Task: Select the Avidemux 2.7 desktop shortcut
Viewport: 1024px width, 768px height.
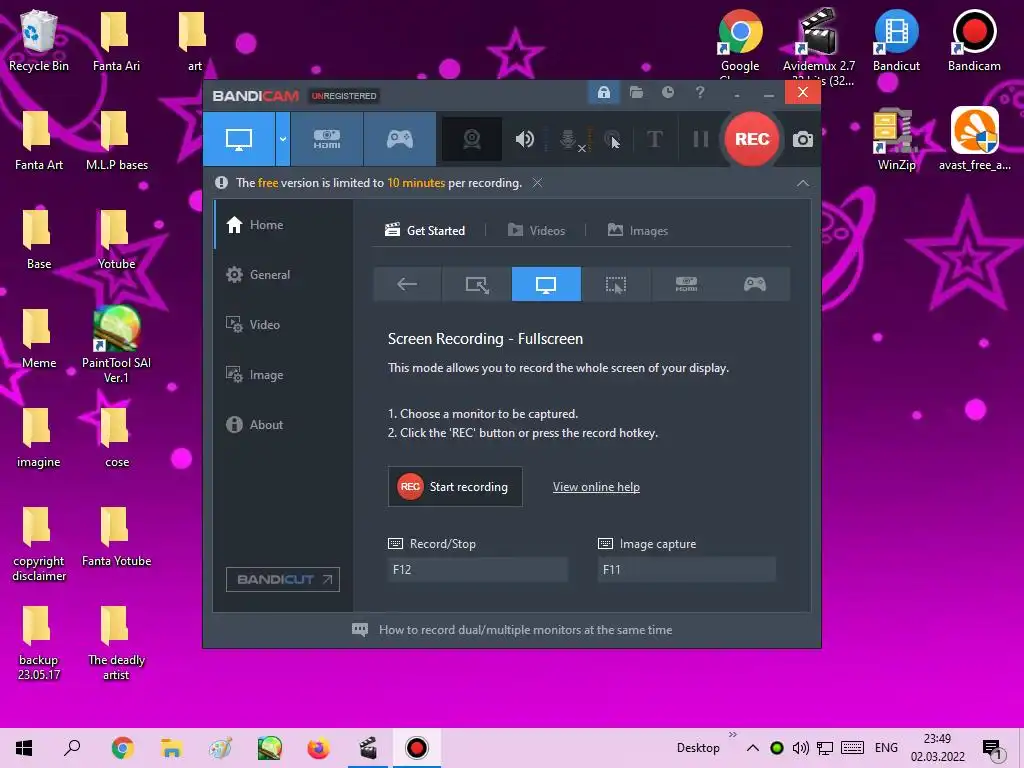Action: point(818,47)
